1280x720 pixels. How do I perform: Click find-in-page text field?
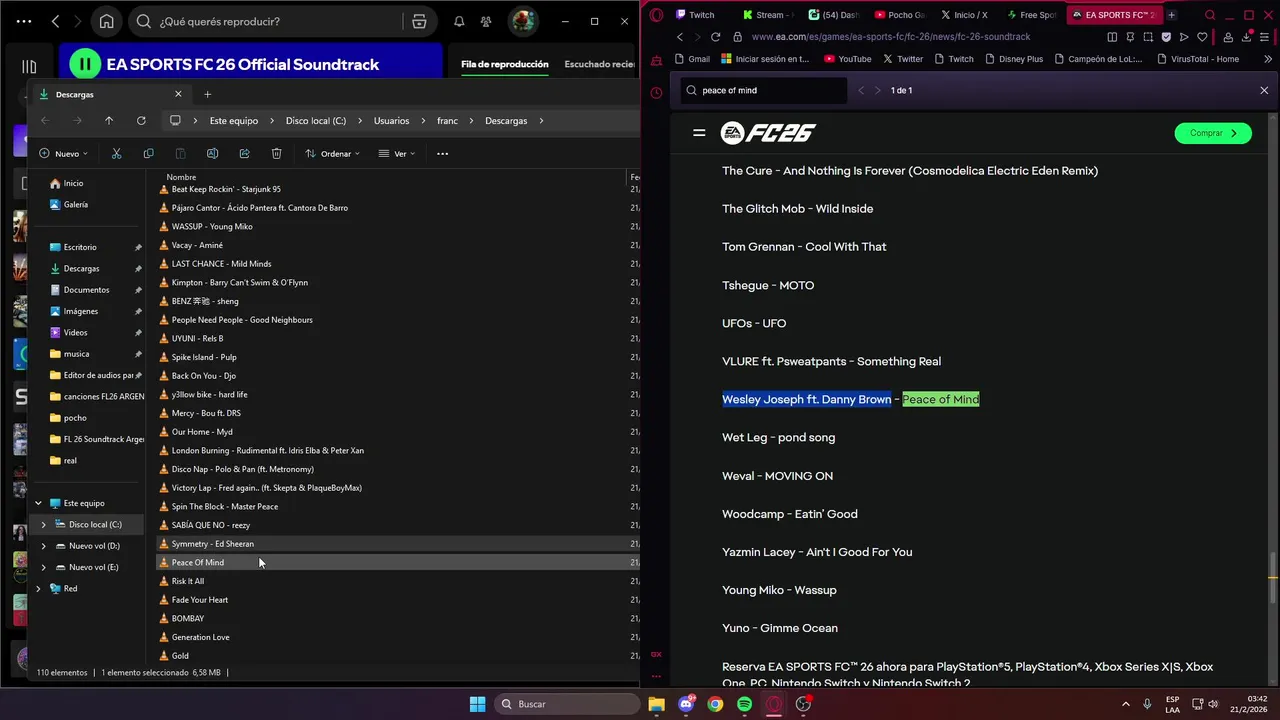point(765,90)
